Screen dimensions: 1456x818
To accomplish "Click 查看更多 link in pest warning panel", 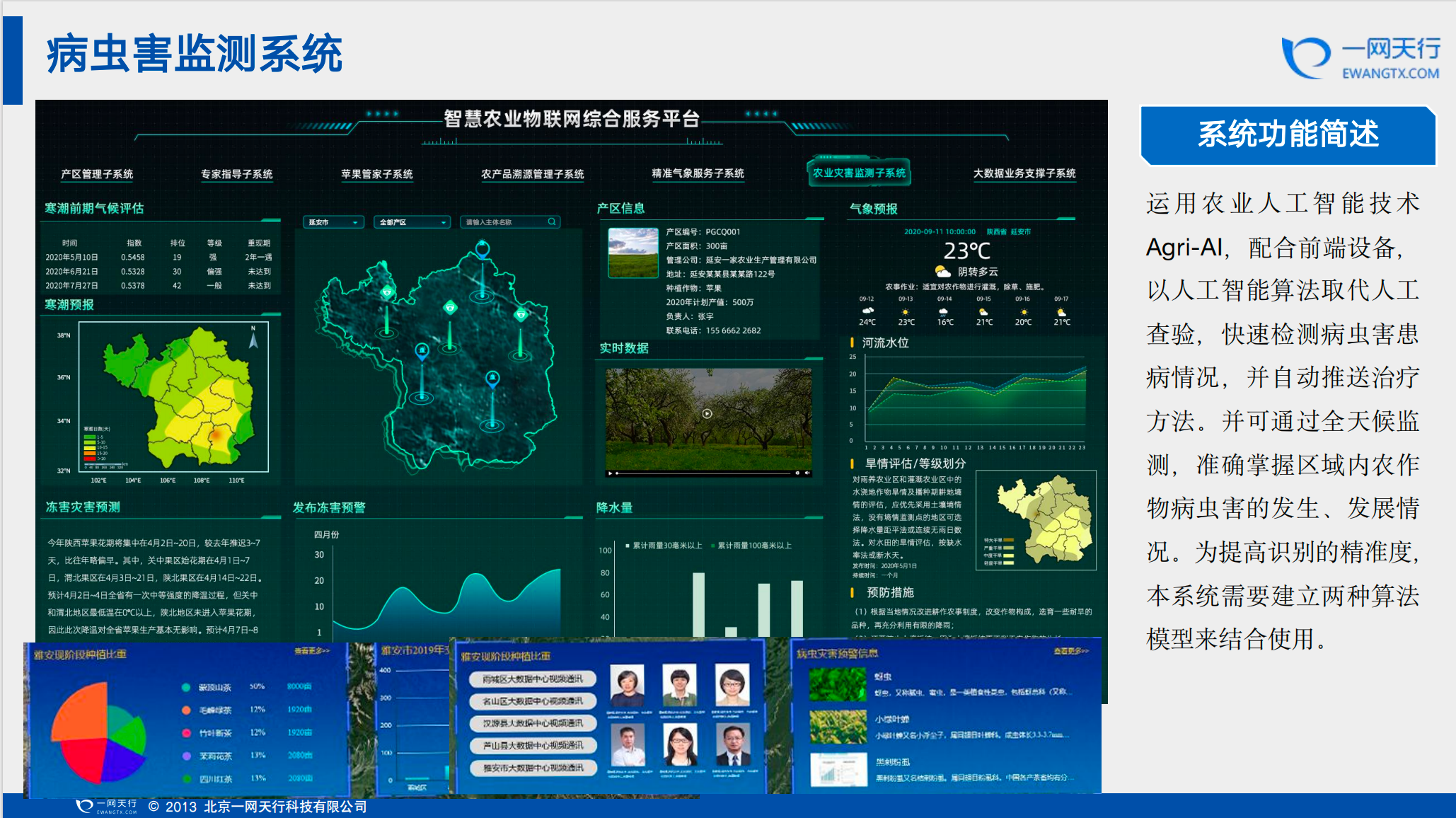I will coord(1070,651).
